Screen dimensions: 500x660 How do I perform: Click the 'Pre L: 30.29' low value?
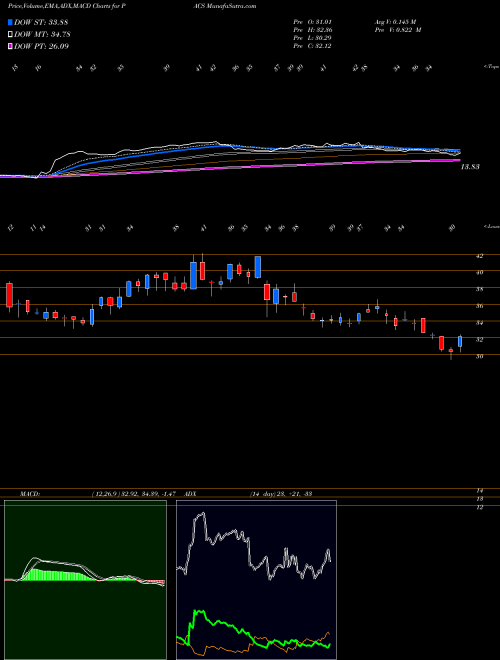coord(313,38)
